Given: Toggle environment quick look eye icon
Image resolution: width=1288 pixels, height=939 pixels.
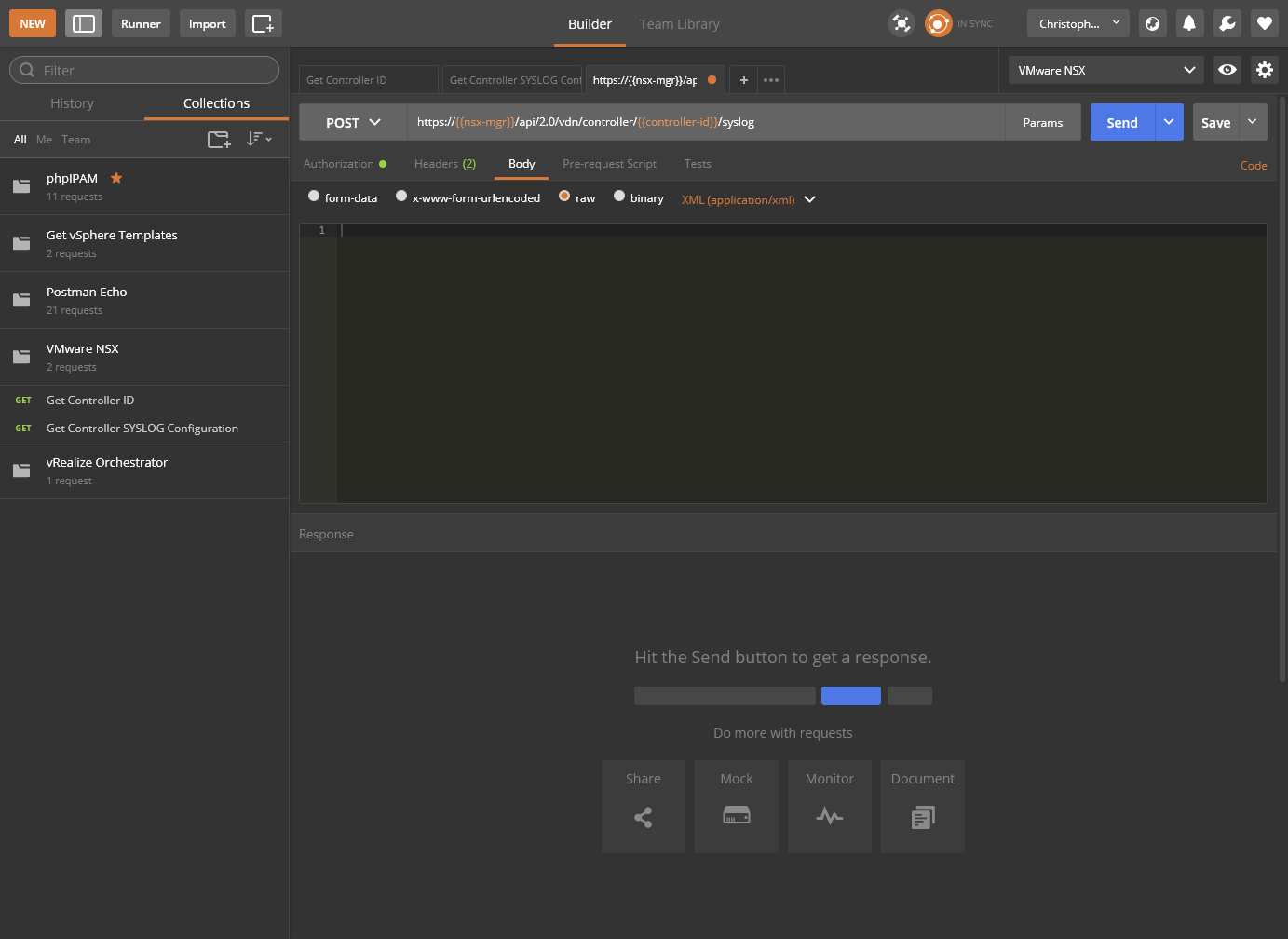Looking at the screenshot, I should [1227, 70].
